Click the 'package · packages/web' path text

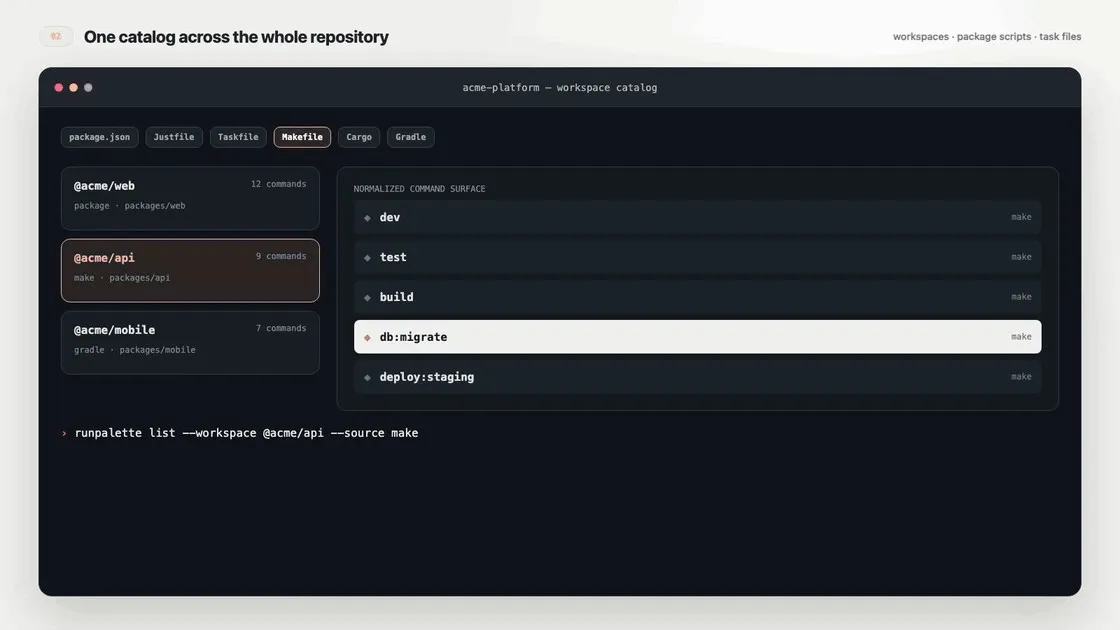(129, 206)
